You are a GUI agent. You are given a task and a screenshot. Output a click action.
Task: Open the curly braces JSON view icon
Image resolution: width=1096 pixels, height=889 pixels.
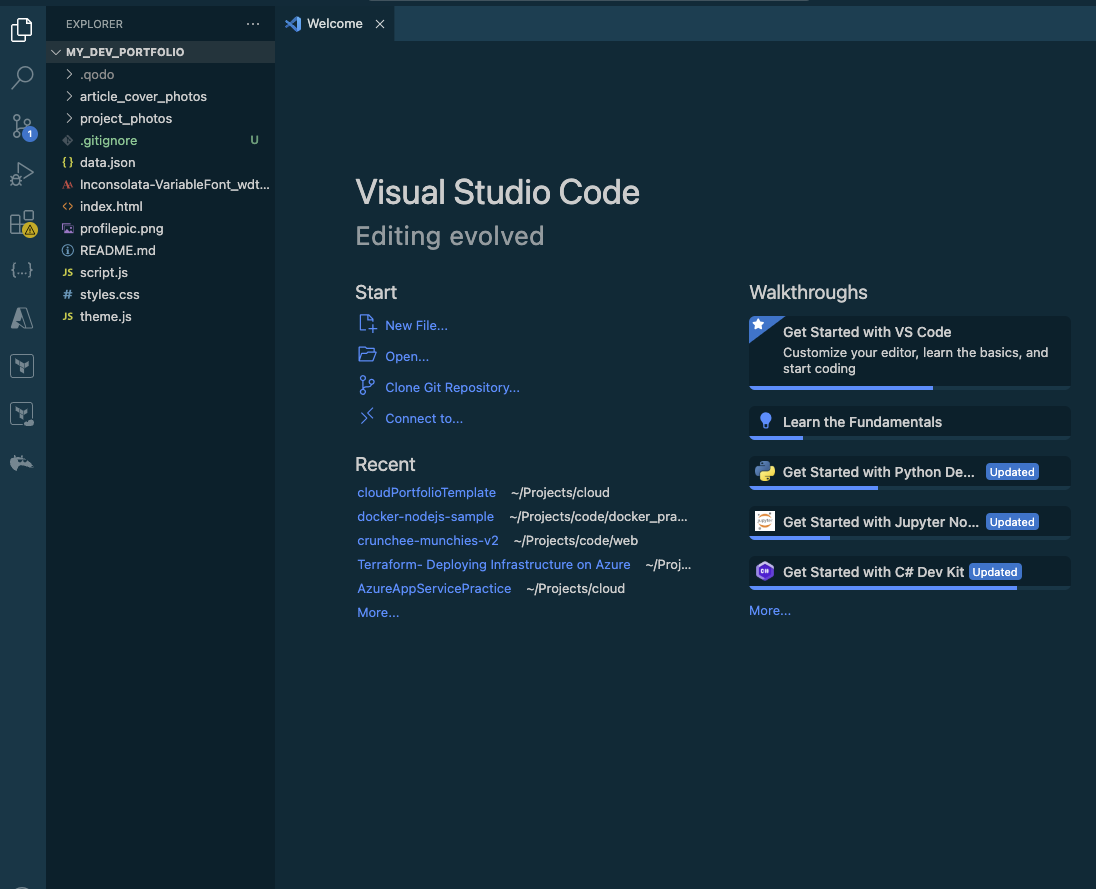tap(22, 270)
